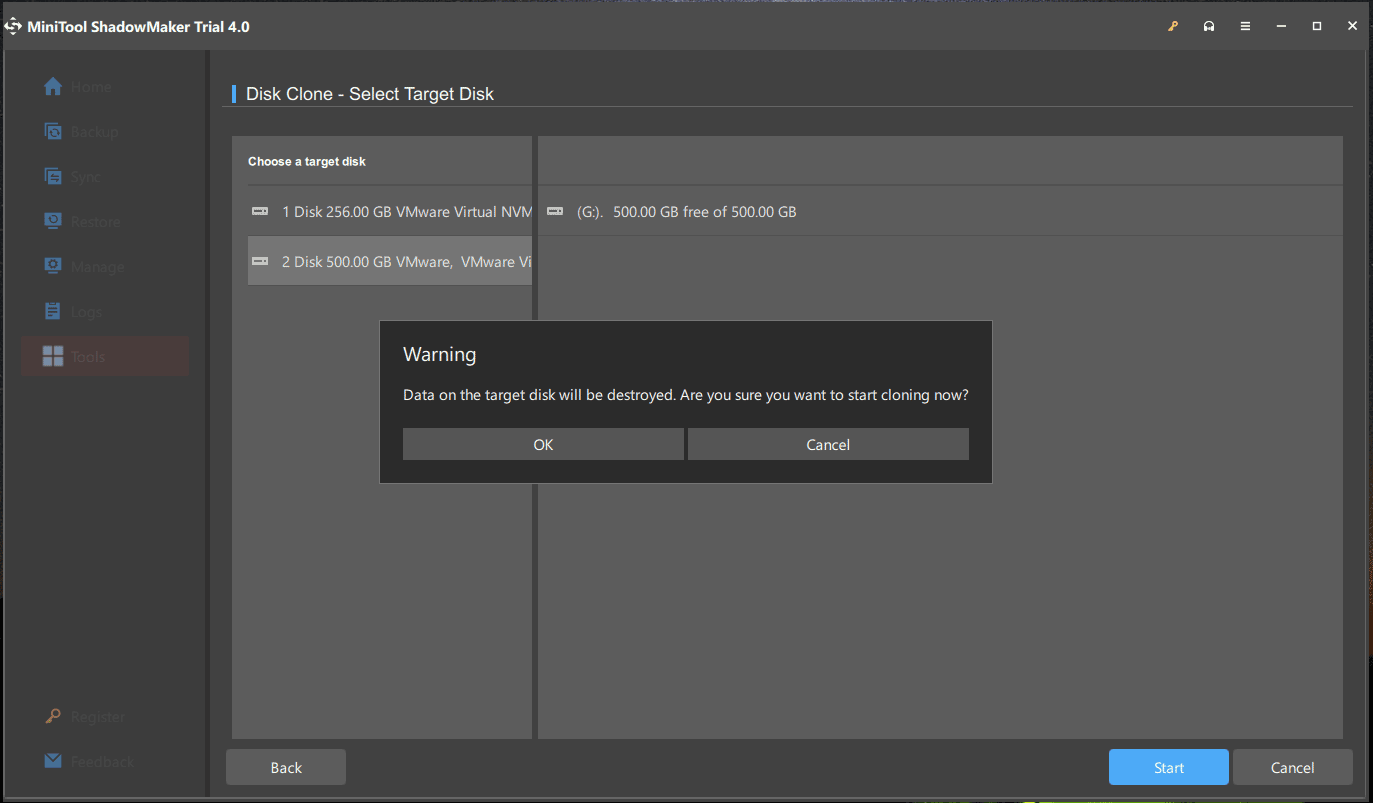
Task: Click the Register key icon in sidebar
Action: [x=54, y=716]
